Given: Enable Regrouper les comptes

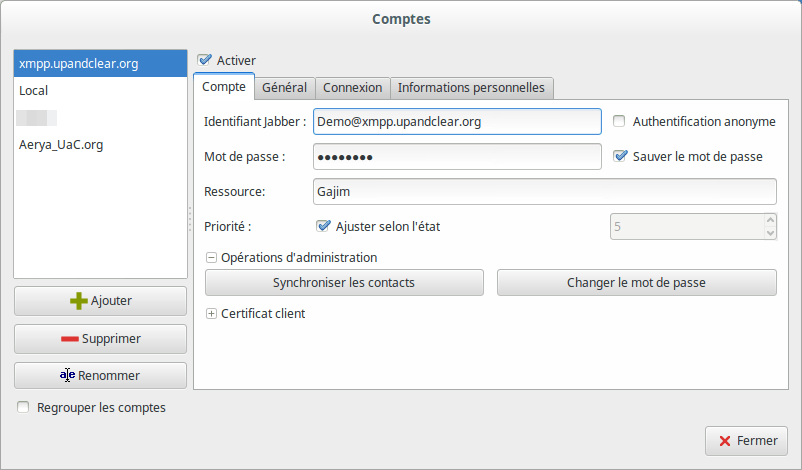Looking at the screenshot, I should coord(23,407).
